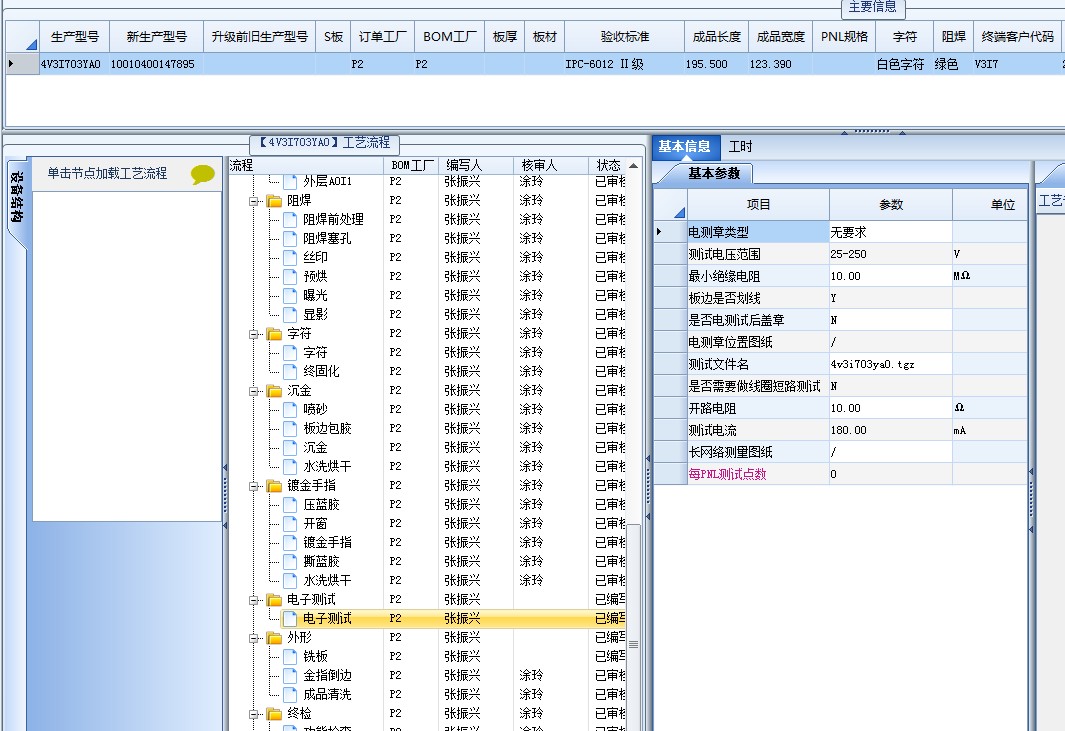Open the 设备结构 vertical side tab

pos(16,197)
